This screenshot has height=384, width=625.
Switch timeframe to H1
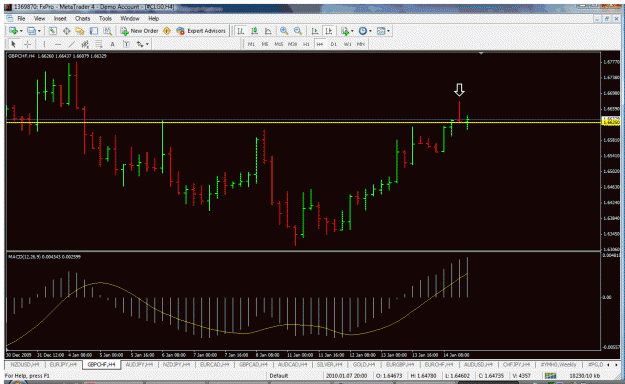click(x=306, y=44)
